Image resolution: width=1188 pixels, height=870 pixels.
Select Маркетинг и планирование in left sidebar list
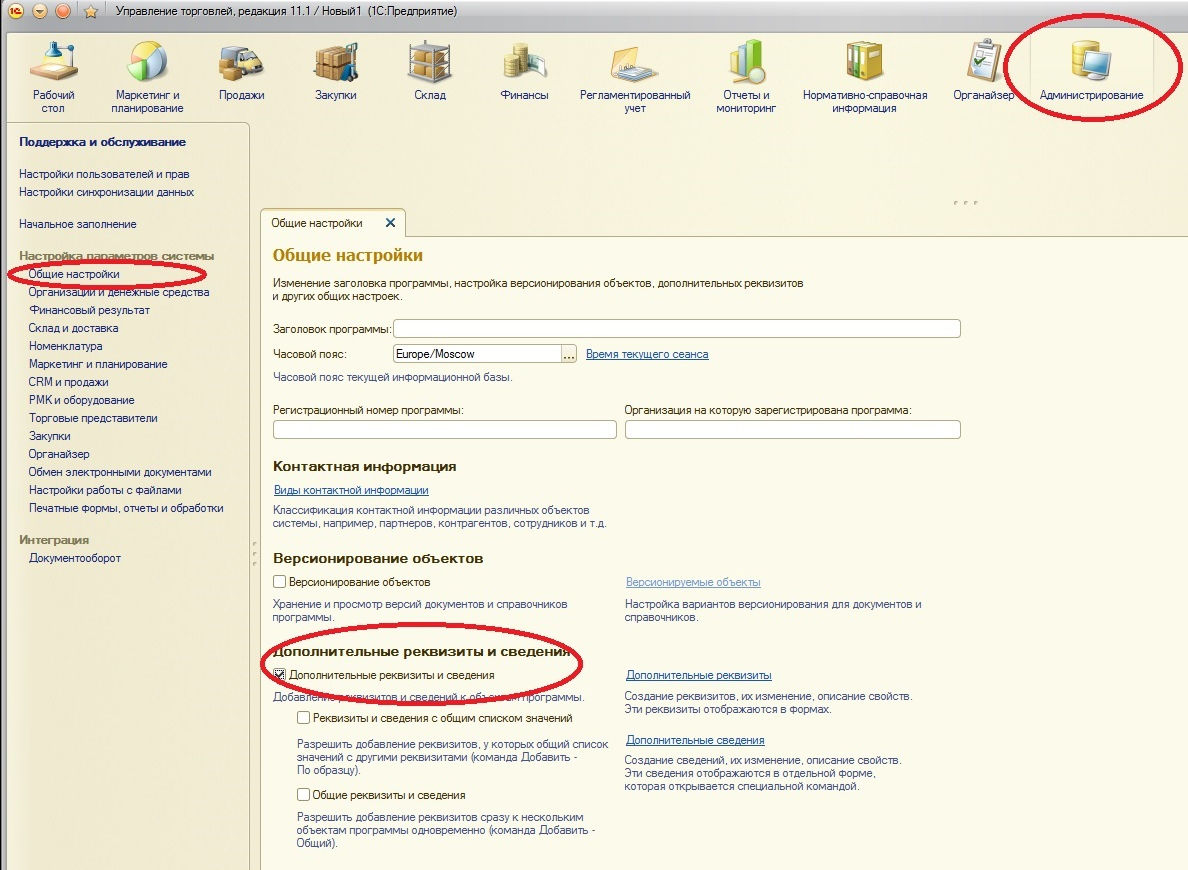pyautogui.click(x=98, y=365)
